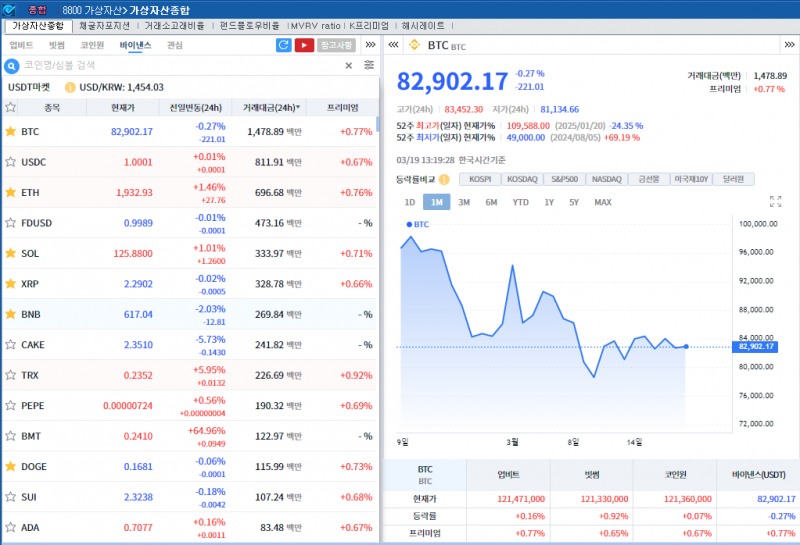Open chart fullscreen expand icon
Image resolution: width=800 pixels, height=545 pixels.
click(x=776, y=201)
